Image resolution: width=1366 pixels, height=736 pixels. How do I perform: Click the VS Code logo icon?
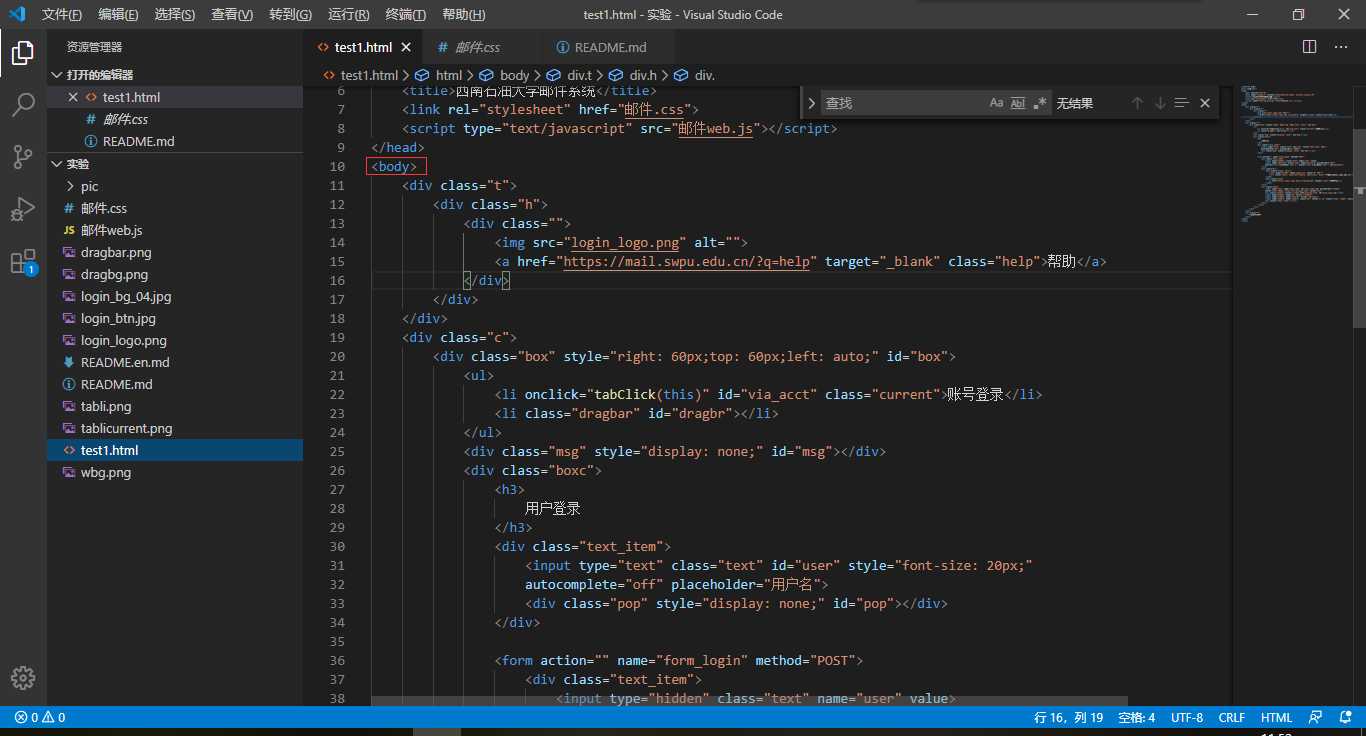[x=17, y=14]
